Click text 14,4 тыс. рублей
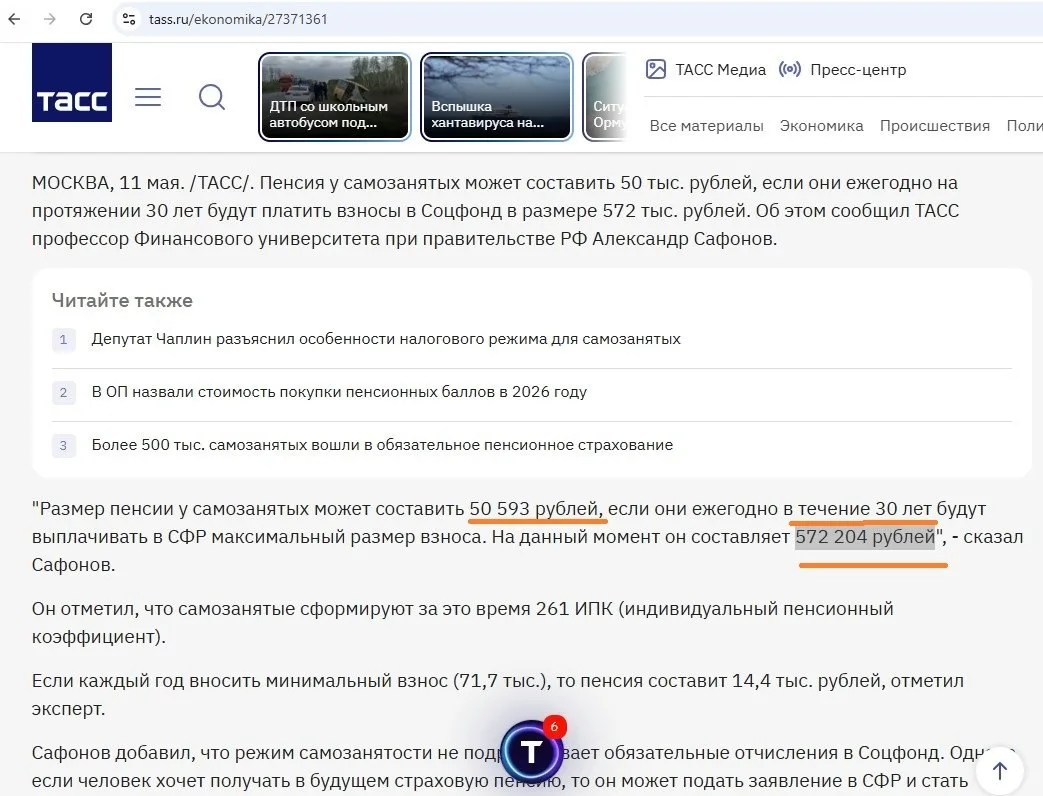 tap(808, 681)
